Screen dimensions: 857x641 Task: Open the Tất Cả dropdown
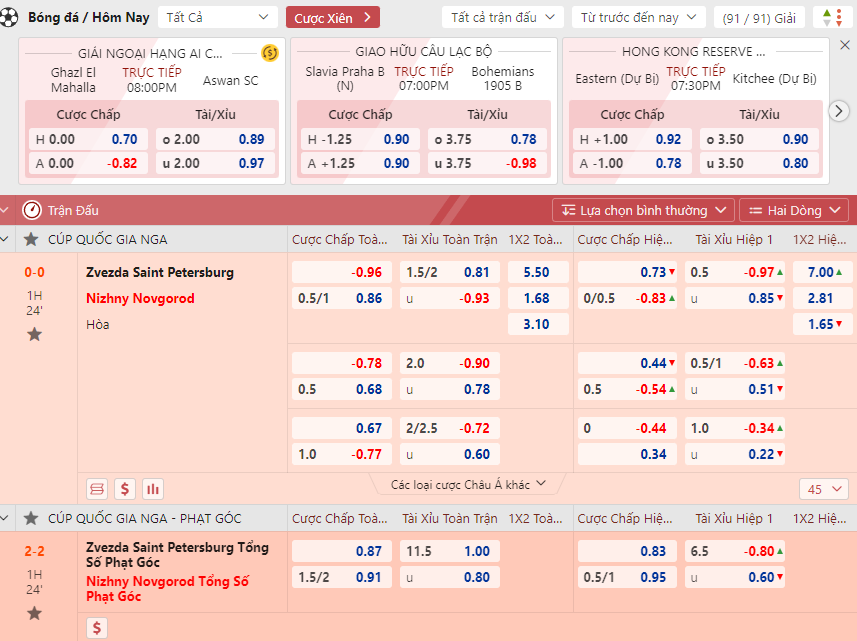tap(218, 18)
